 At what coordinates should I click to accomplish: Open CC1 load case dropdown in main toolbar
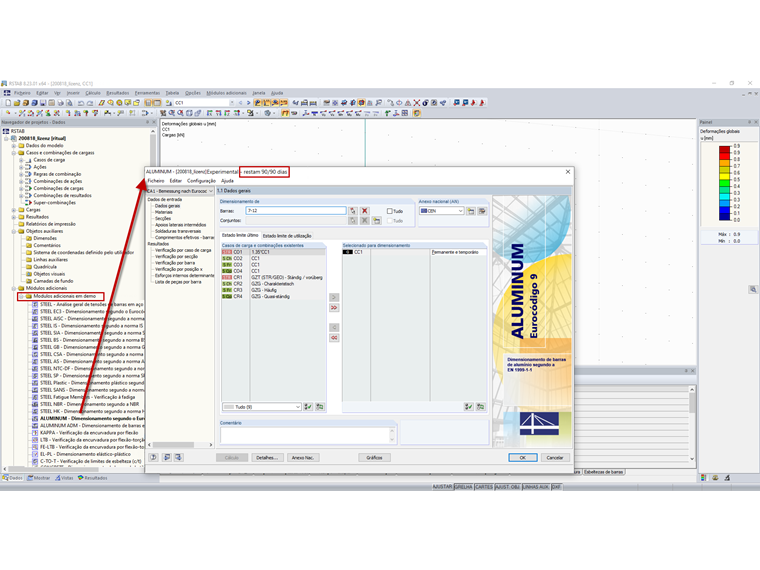pyautogui.click(x=232, y=103)
